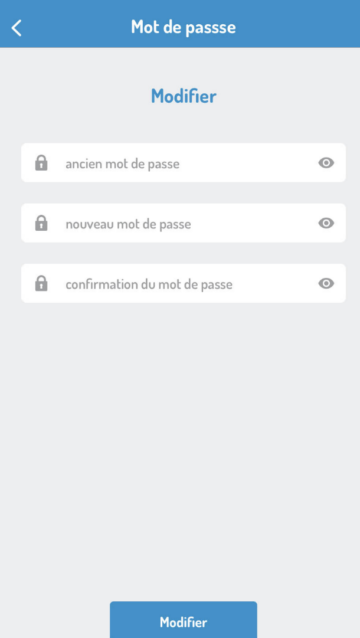Show the ancien mot de passe with eye icon
Image resolution: width=360 pixels, height=638 pixels.
326,163
